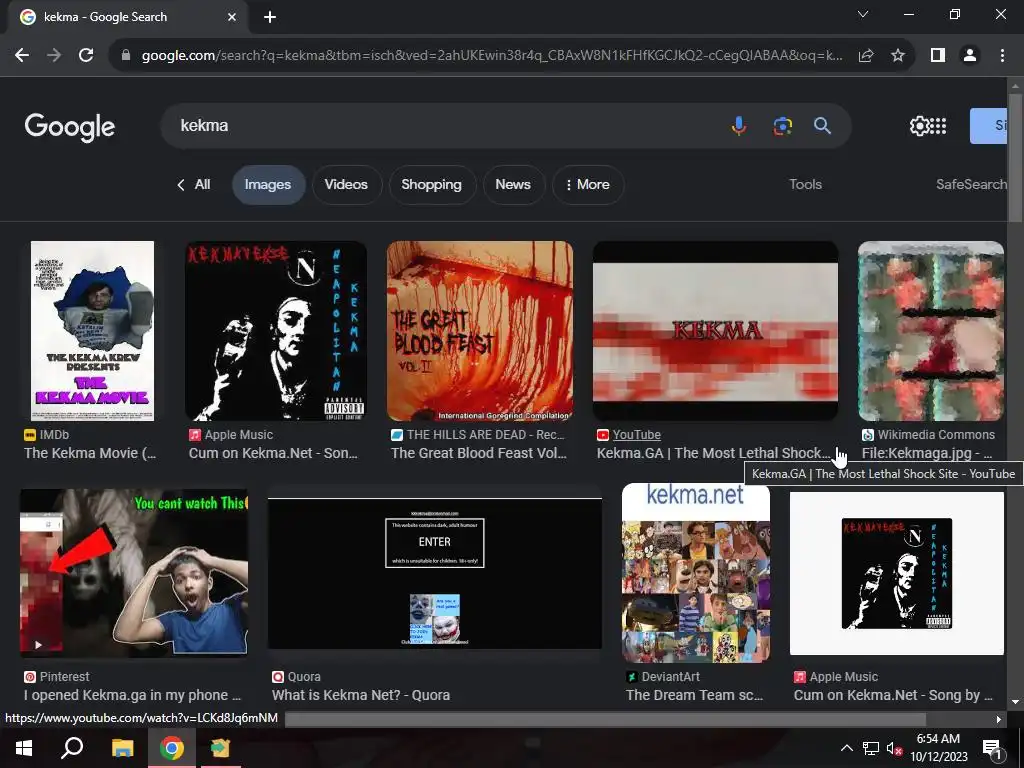Click the horizontal scrollbar right arrow
Image resolution: width=1024 pixels, height=768 pixels.
coord(999,719)
